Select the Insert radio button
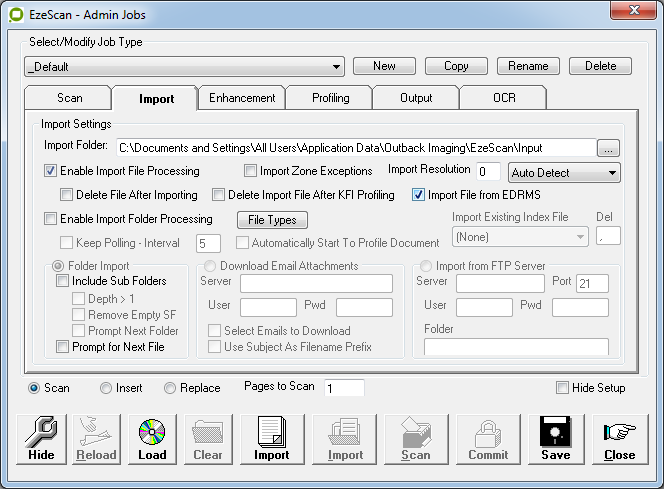 coord(106,388)
